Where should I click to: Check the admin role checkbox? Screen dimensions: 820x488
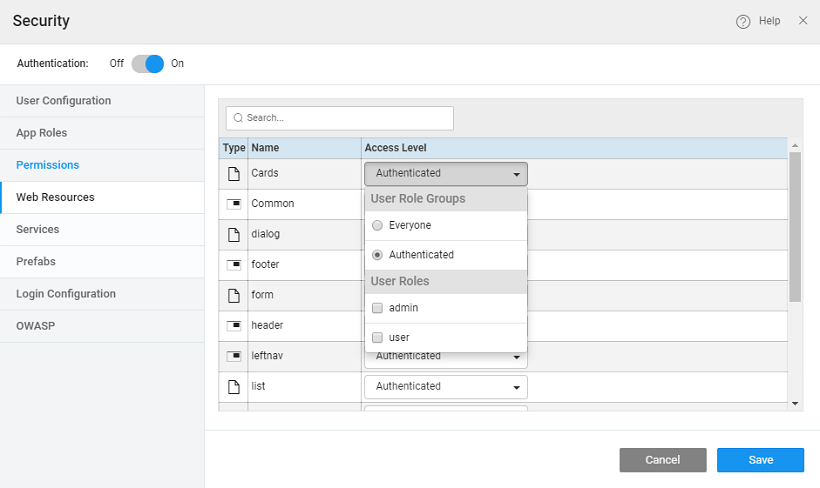(x=377, y=308)
